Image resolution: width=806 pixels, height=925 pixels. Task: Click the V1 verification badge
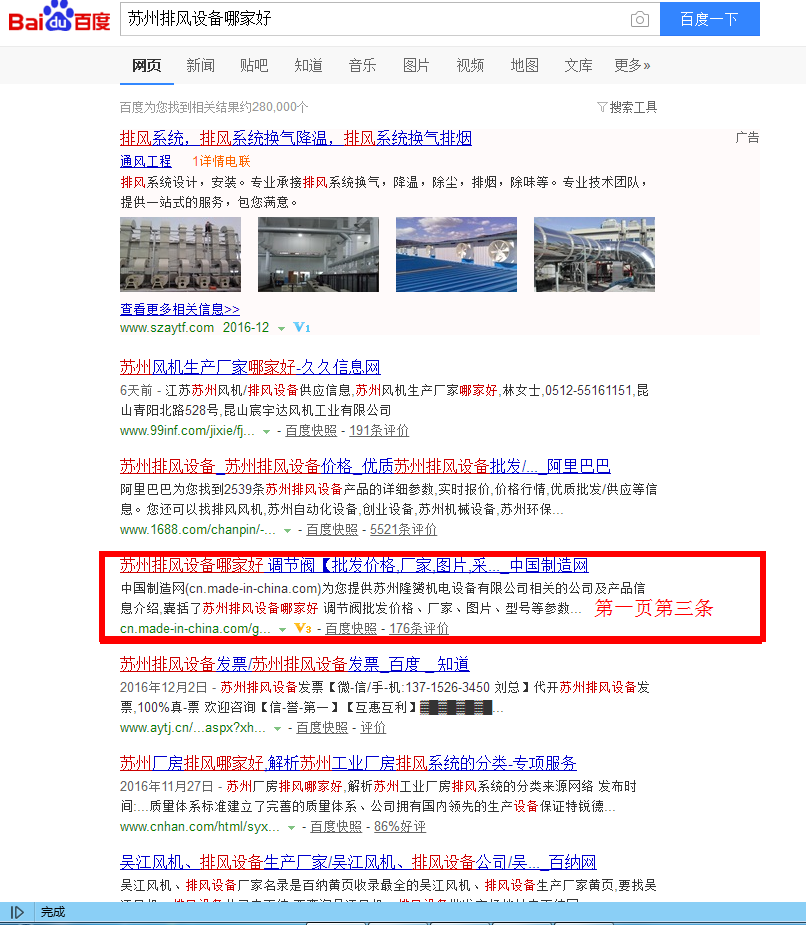tap(302, 327)
